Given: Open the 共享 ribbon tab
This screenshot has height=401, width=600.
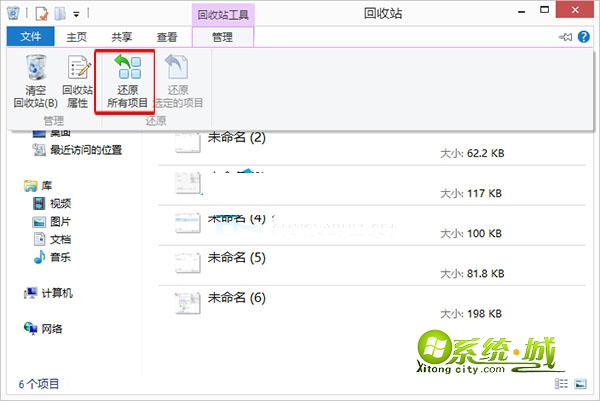Looking at the screenshot, I should pos(123,37).
